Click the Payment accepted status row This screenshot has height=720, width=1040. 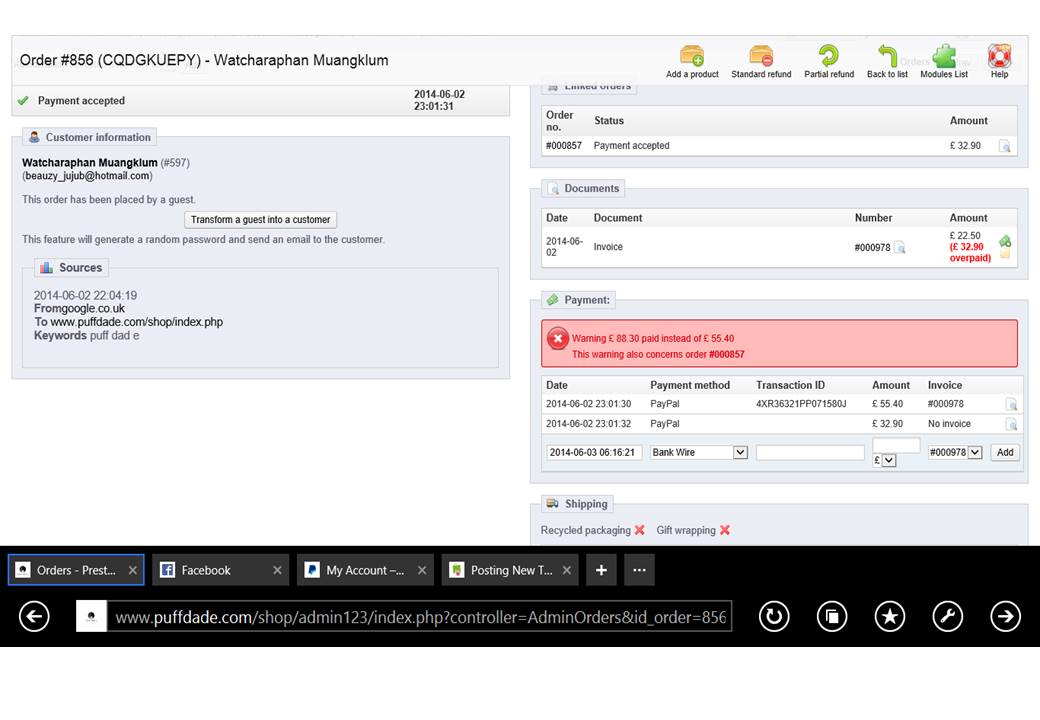click(261, 101)
